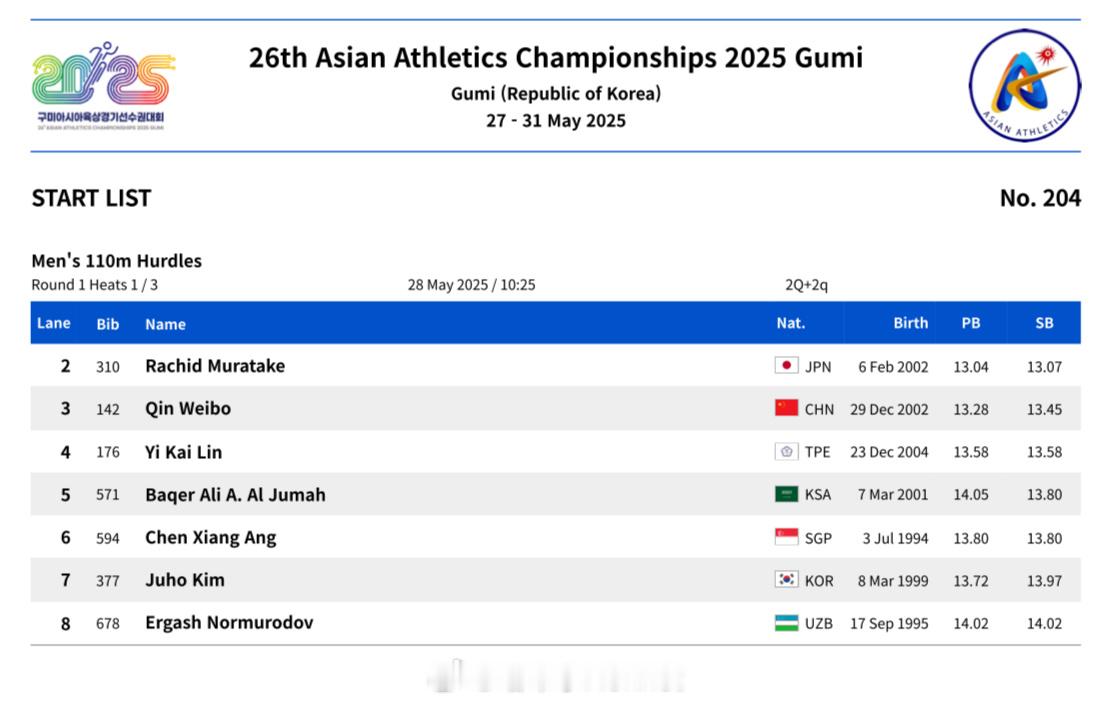Click the Korea flag icon
Viewport: 1114px width, 703px height.
[x=786, y=580]
